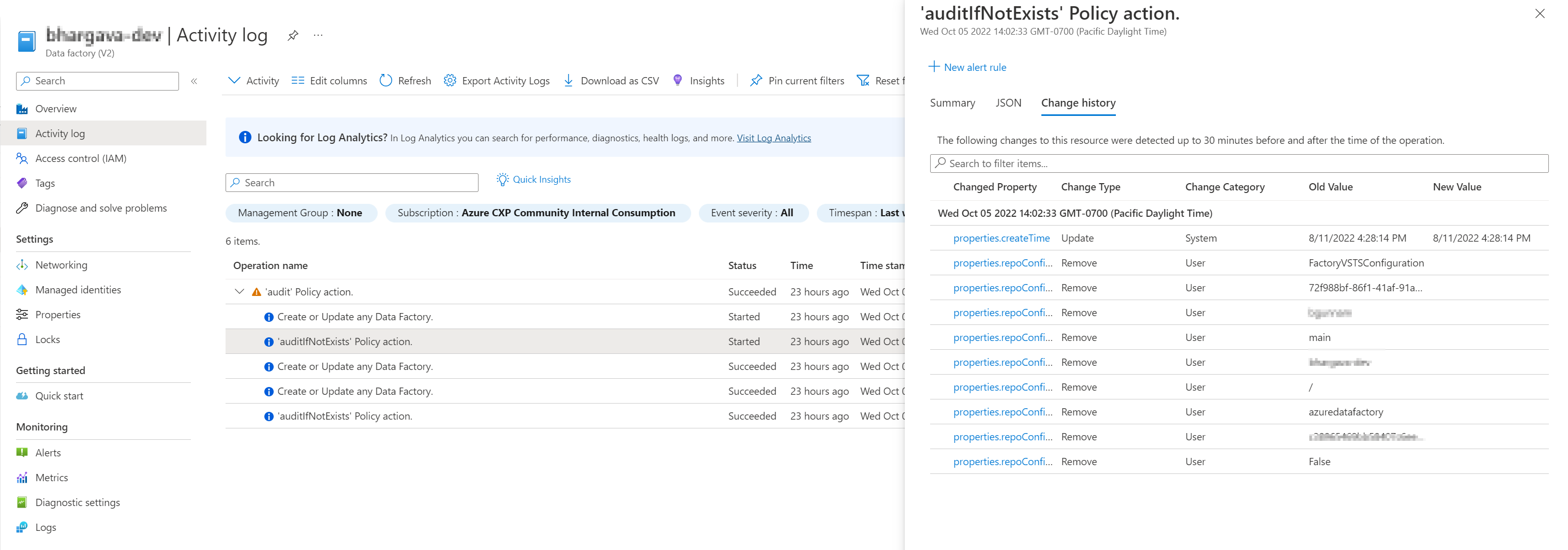1568x550 pixels.
Task: Click the activity log Search box
Action: 352,183
